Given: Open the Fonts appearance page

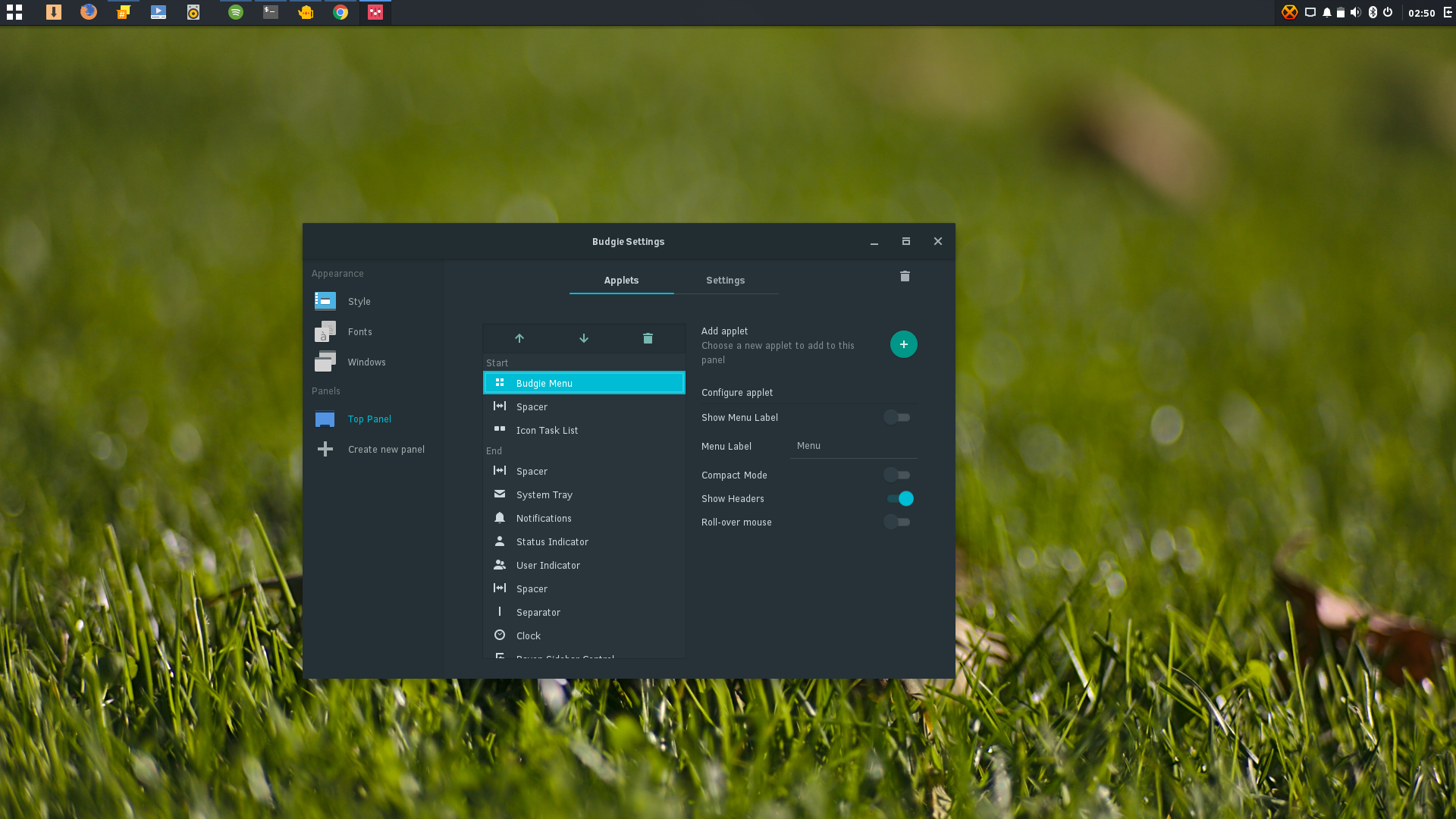Looking at the screenshot, I should pos(373,331).
